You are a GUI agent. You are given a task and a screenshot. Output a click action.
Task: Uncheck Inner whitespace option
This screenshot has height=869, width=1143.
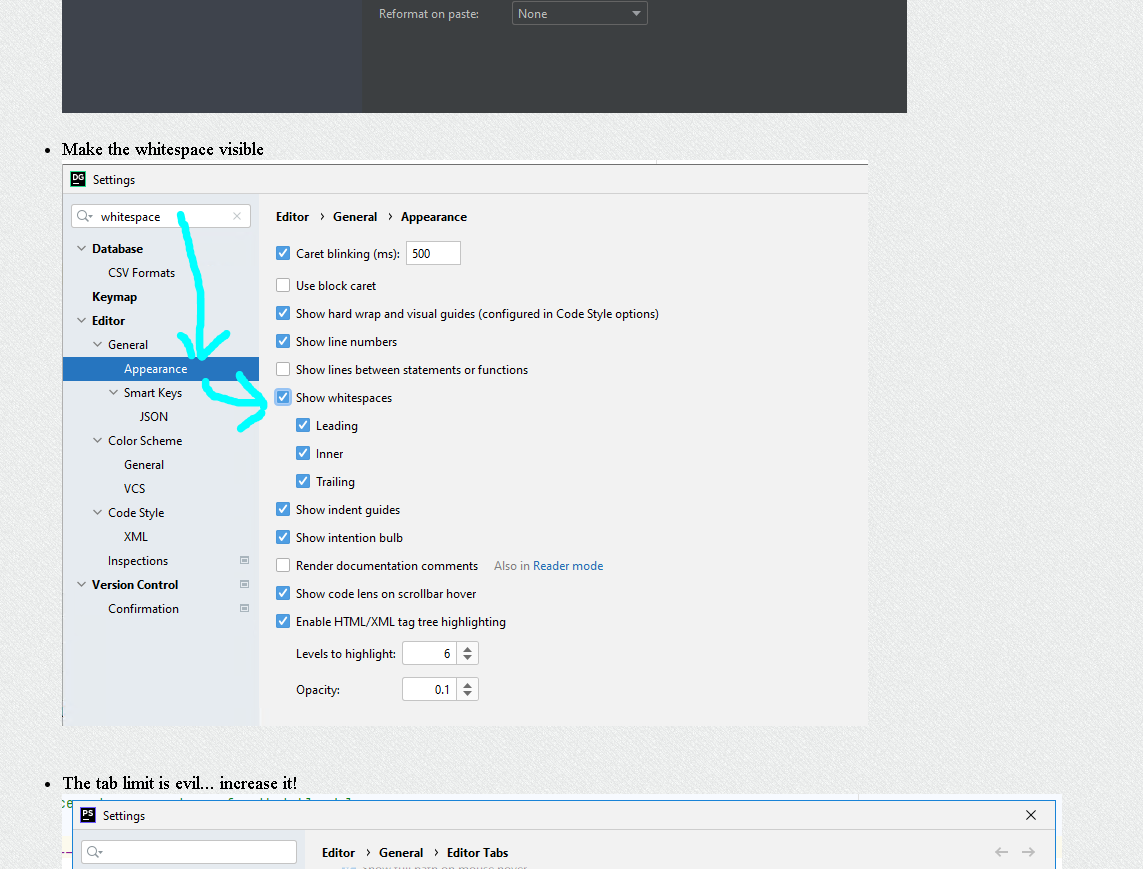pyautogui.click(x=303, y=453)
